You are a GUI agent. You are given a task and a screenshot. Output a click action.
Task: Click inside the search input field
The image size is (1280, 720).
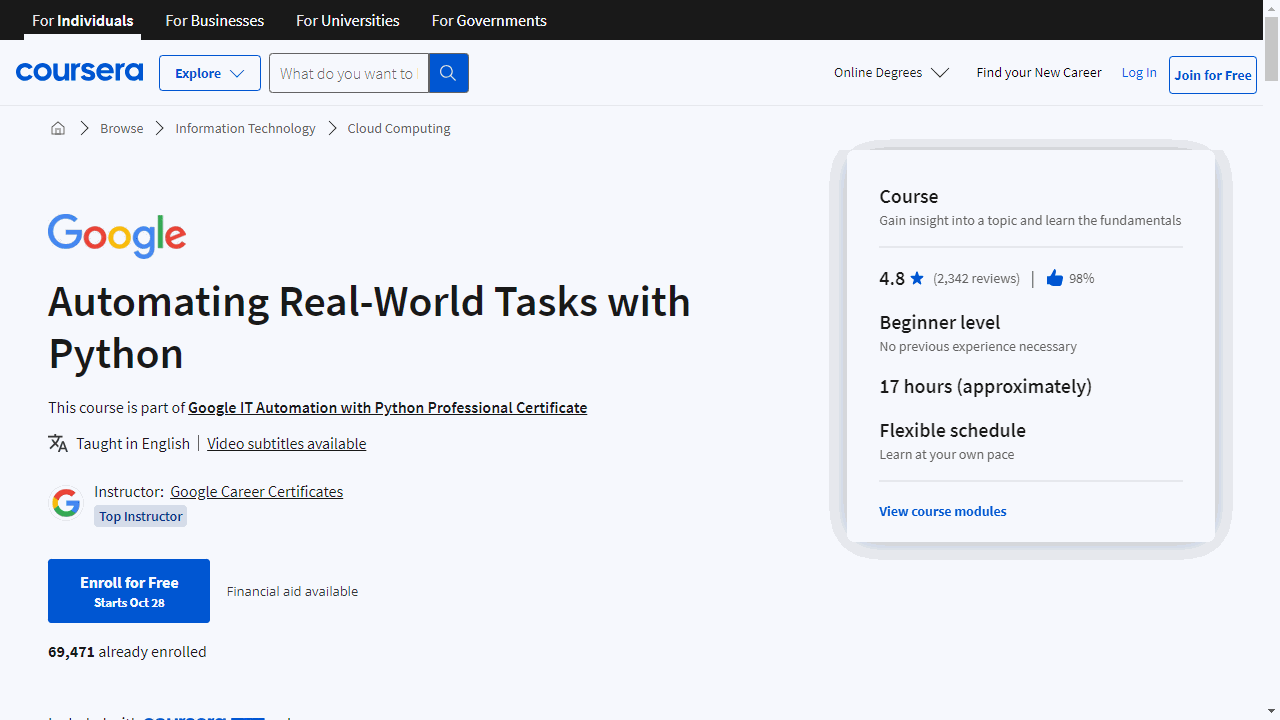coord(348,72)
